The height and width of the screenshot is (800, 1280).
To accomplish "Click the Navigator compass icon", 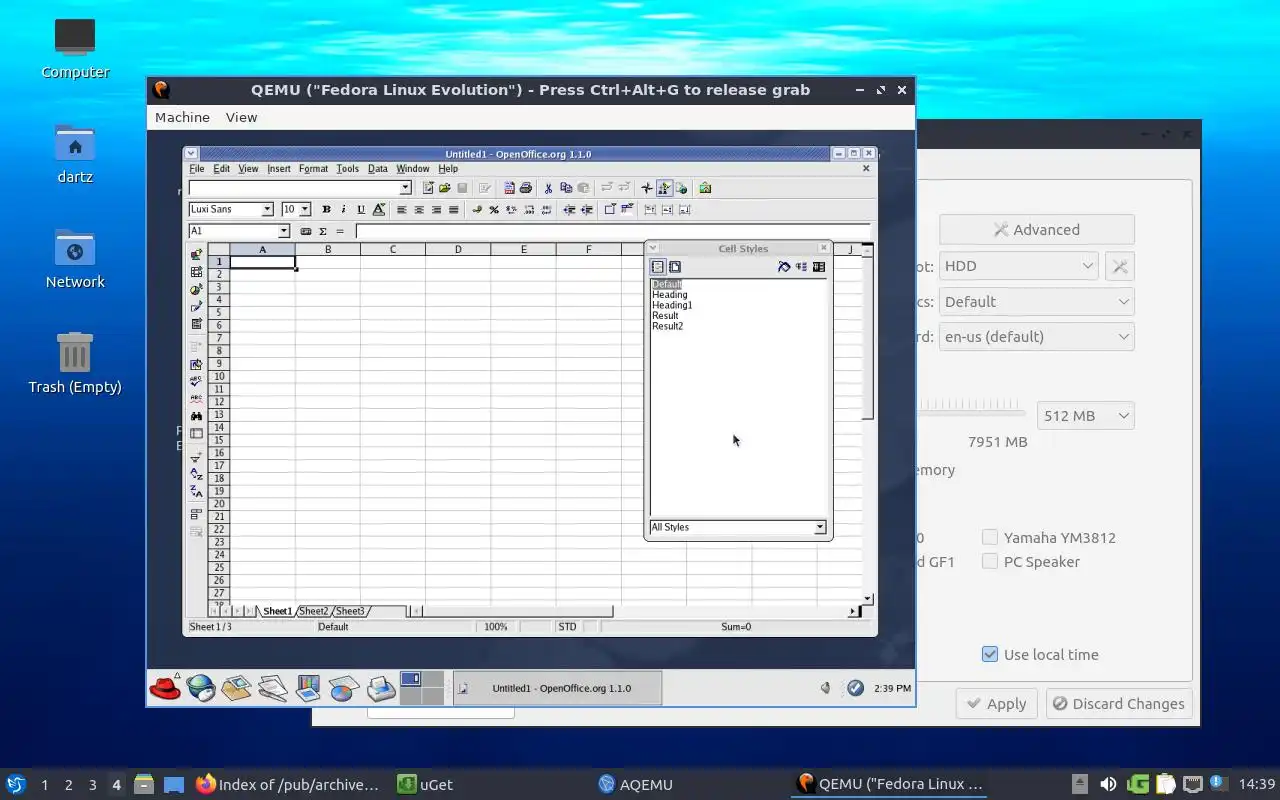I will click(x=647, y=188).
